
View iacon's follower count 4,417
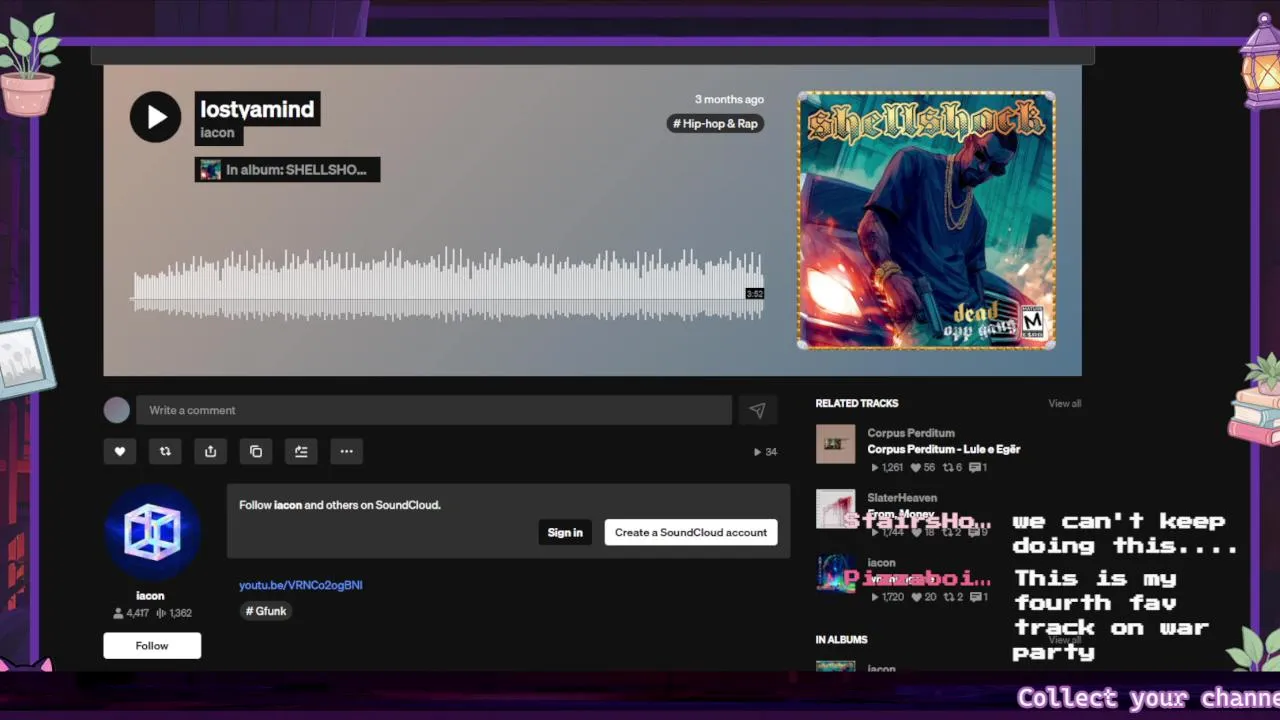coord(131,613)
